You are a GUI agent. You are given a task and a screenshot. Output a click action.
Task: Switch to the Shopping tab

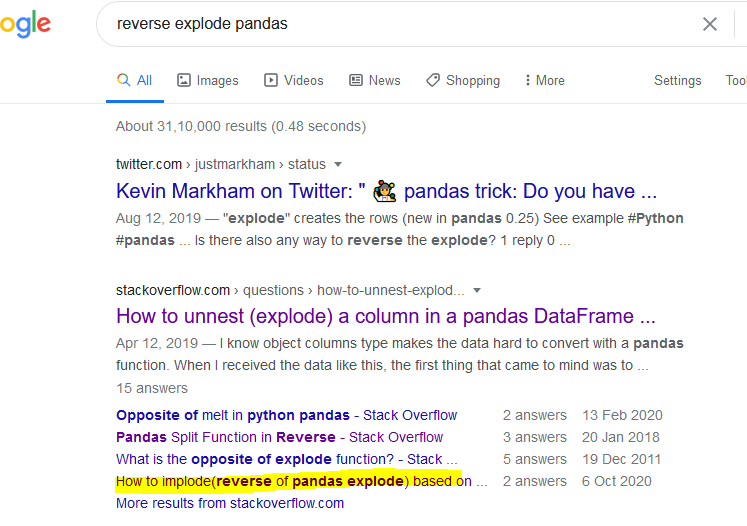click(463, 81)
